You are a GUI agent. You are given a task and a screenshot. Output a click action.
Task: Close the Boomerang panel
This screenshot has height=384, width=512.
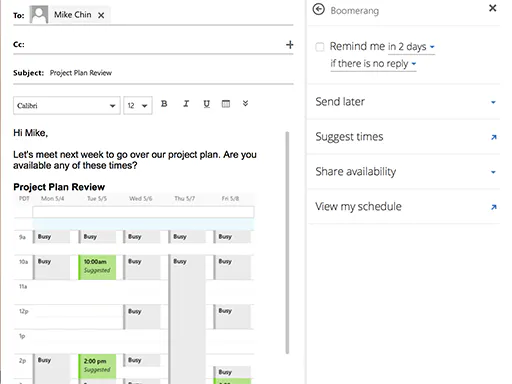coord(492,8)
